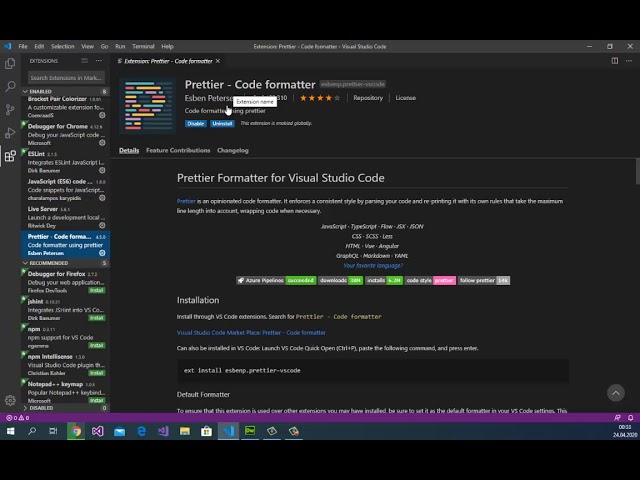Screen dimensions: 640x480
Task: Collapse the ENABLED extensions section
Action: (x=65, y=91)
